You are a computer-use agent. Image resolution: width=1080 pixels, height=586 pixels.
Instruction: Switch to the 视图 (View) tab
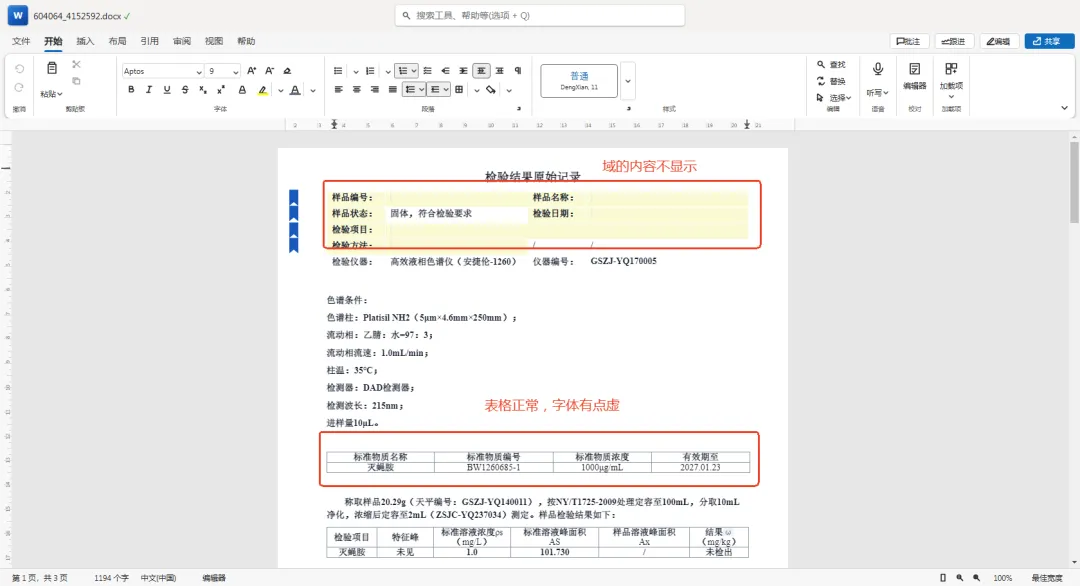click(x=214, y=41)
